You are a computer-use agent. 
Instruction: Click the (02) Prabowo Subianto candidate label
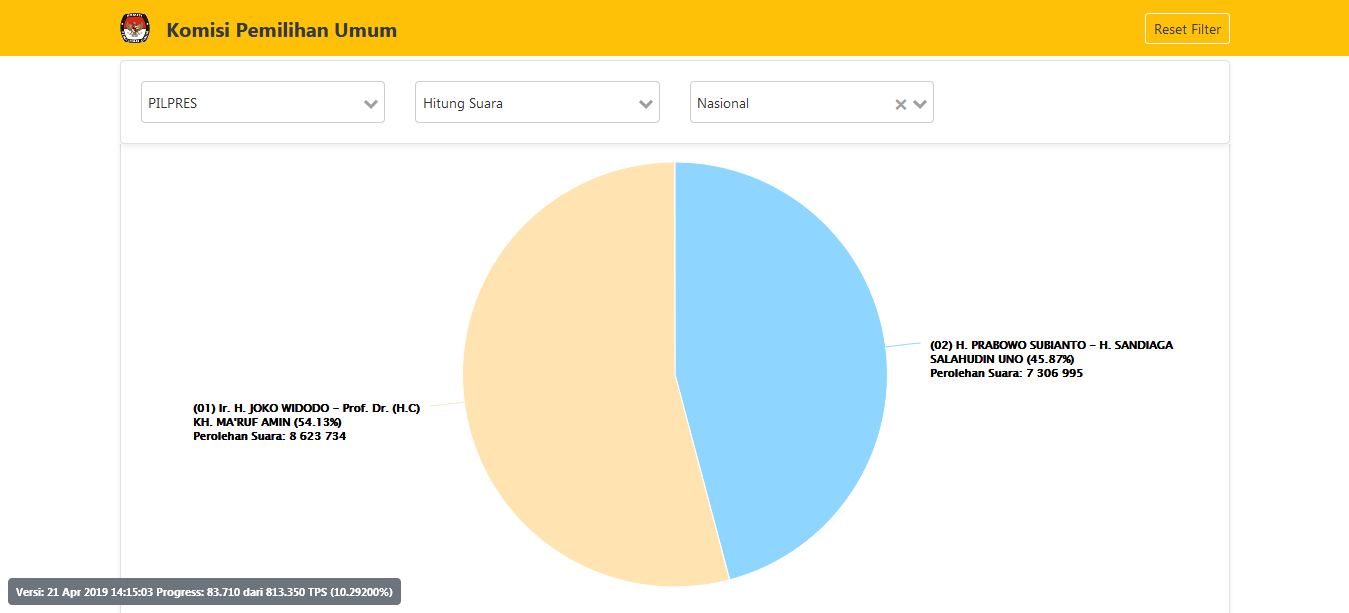tap(1051, 345)
